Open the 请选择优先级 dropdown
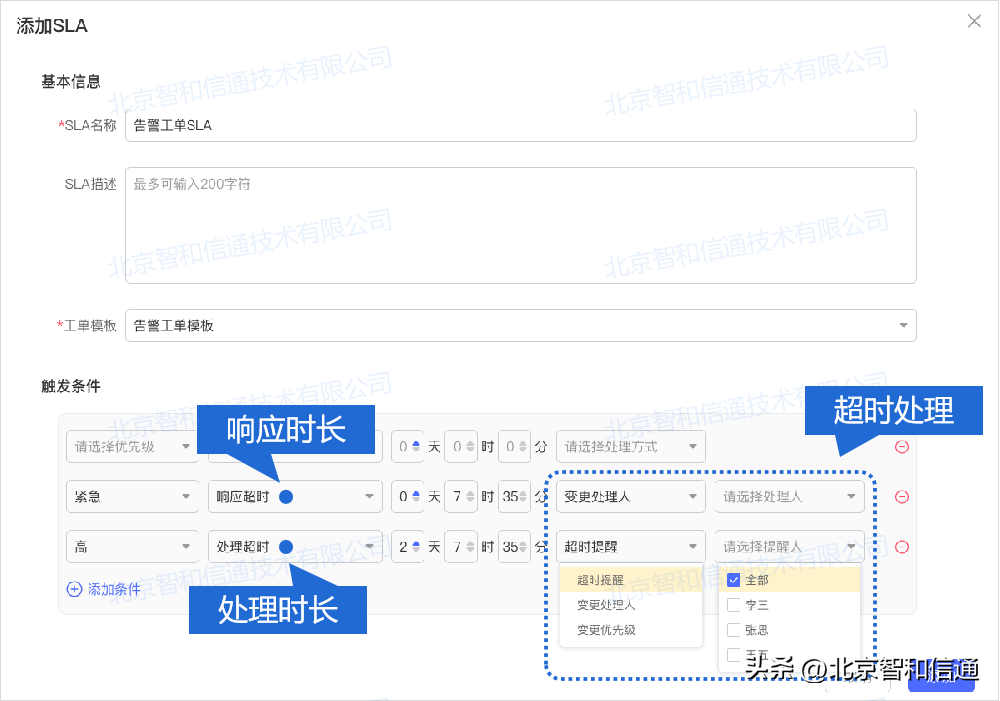Image resolution: width=1000 pixels, height=701 pixels. (x=133, y=446)
